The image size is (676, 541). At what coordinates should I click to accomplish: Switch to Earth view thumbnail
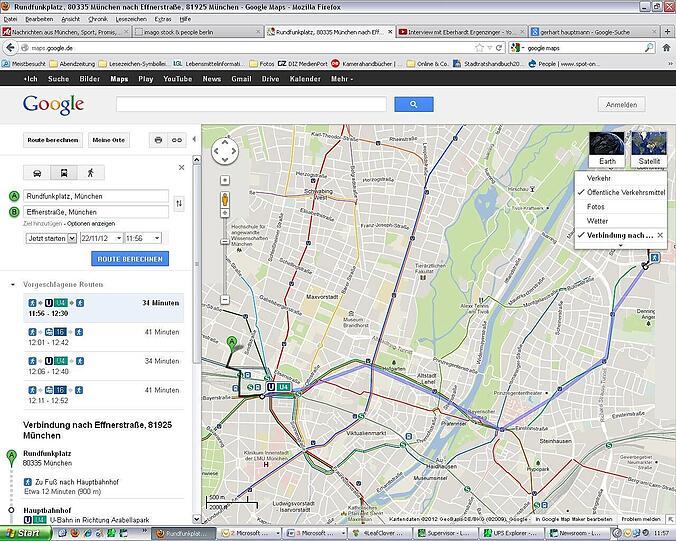pyautogui.click(x=607, y=149)
